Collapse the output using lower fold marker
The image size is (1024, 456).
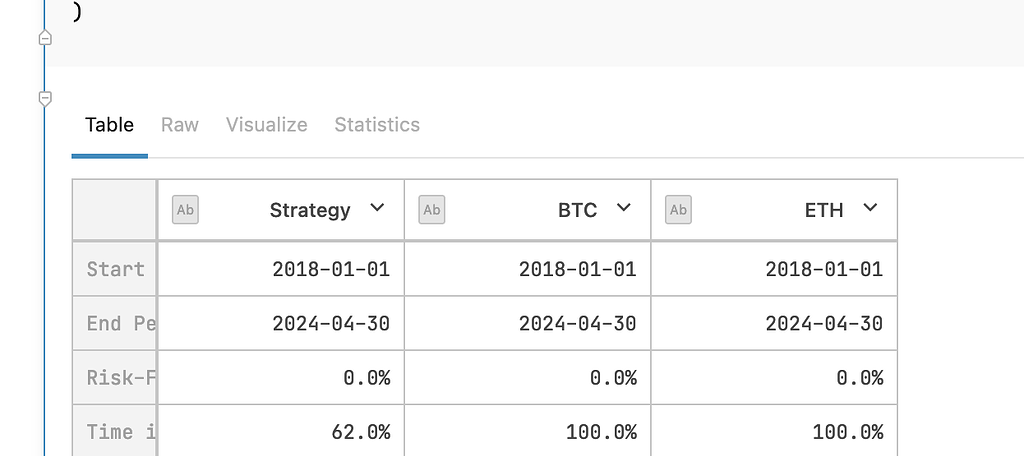click(45, 98)
